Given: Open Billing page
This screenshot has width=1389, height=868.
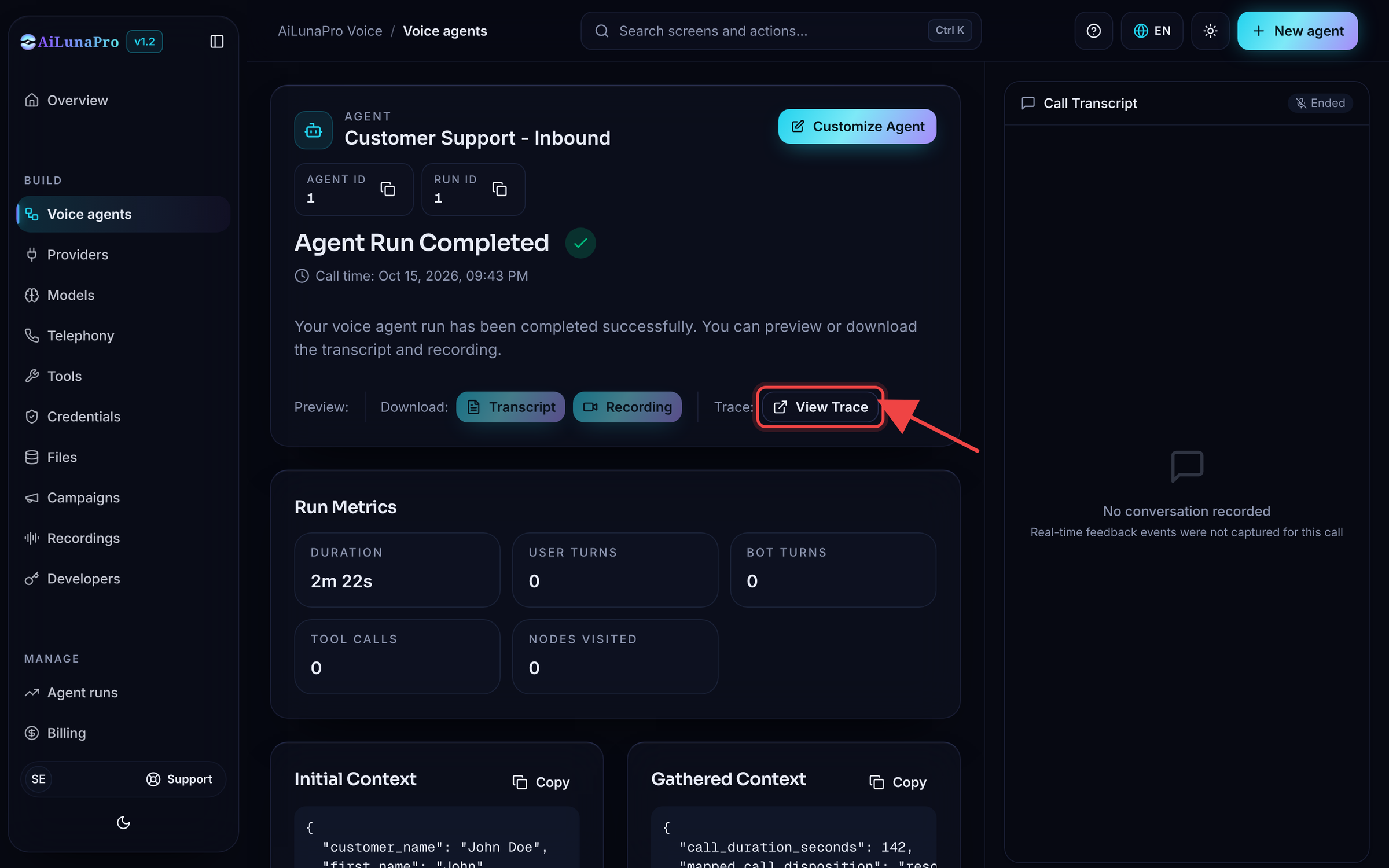Looking at the screenshot, I should [123, 733].
